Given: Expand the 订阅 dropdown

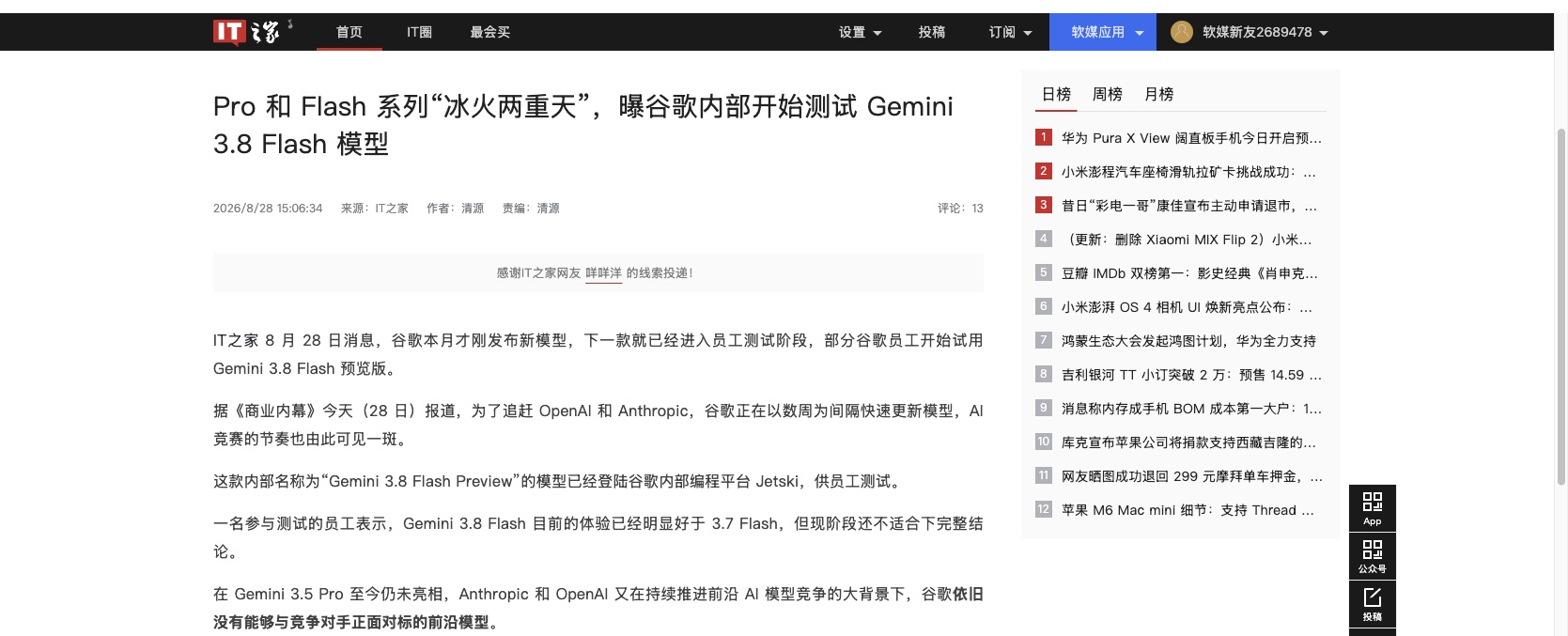Looking at the screenshot, I should tap(1010, 32).
